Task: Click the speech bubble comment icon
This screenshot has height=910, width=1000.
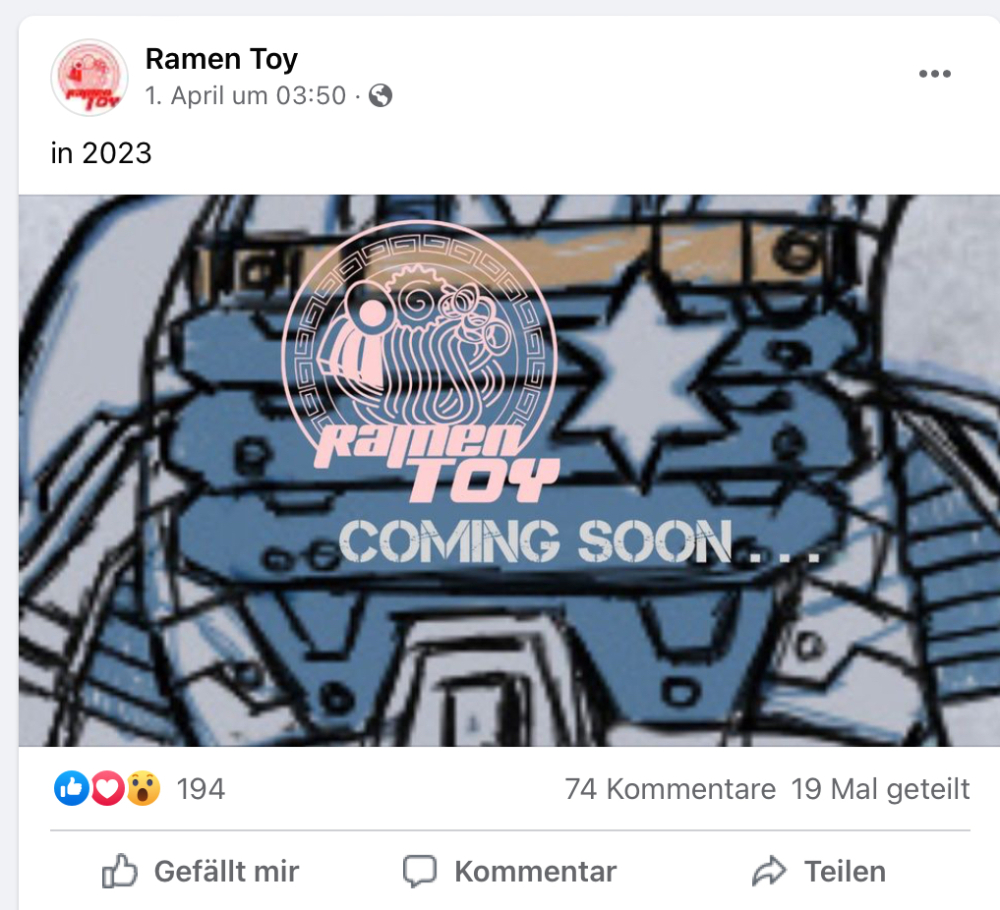Action: point(420,871)
